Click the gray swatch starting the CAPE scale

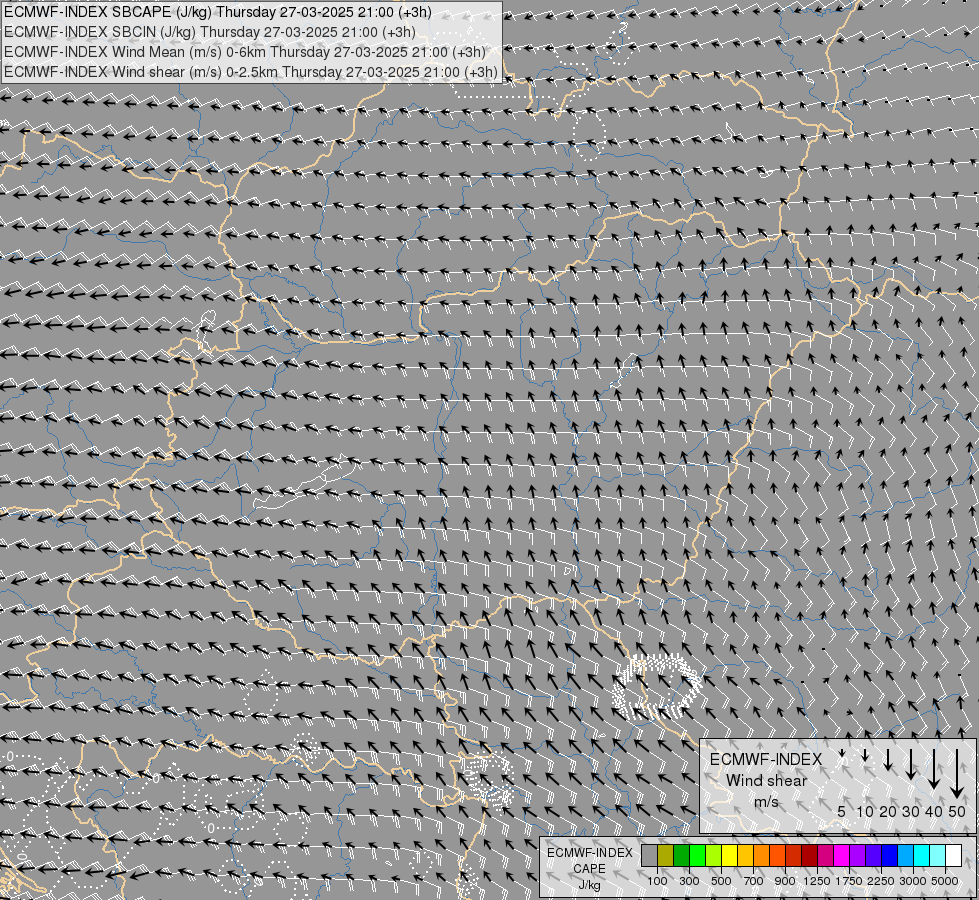coord(649,856)
